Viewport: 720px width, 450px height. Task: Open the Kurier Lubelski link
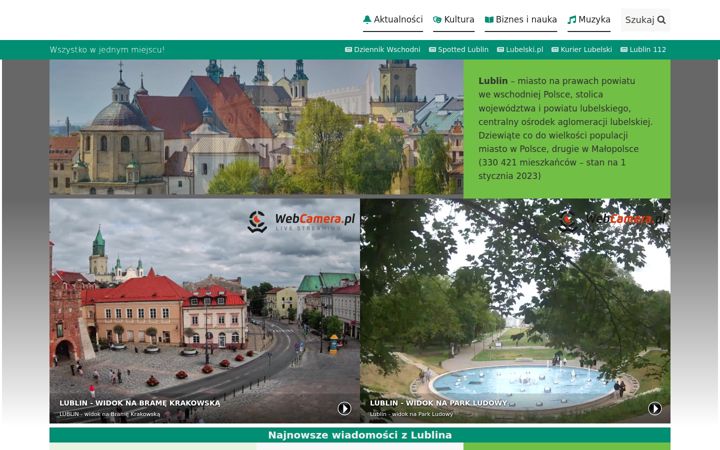(582, 50)
